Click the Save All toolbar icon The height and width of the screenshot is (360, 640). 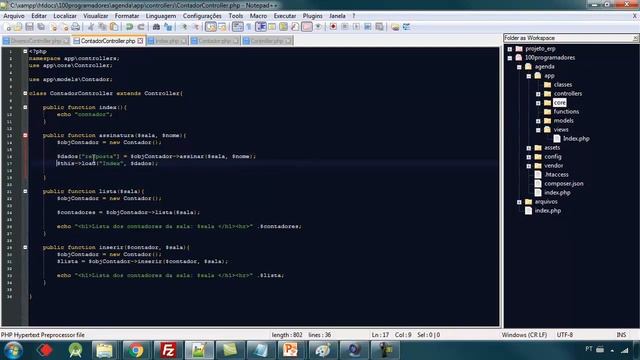click(41, 27)
